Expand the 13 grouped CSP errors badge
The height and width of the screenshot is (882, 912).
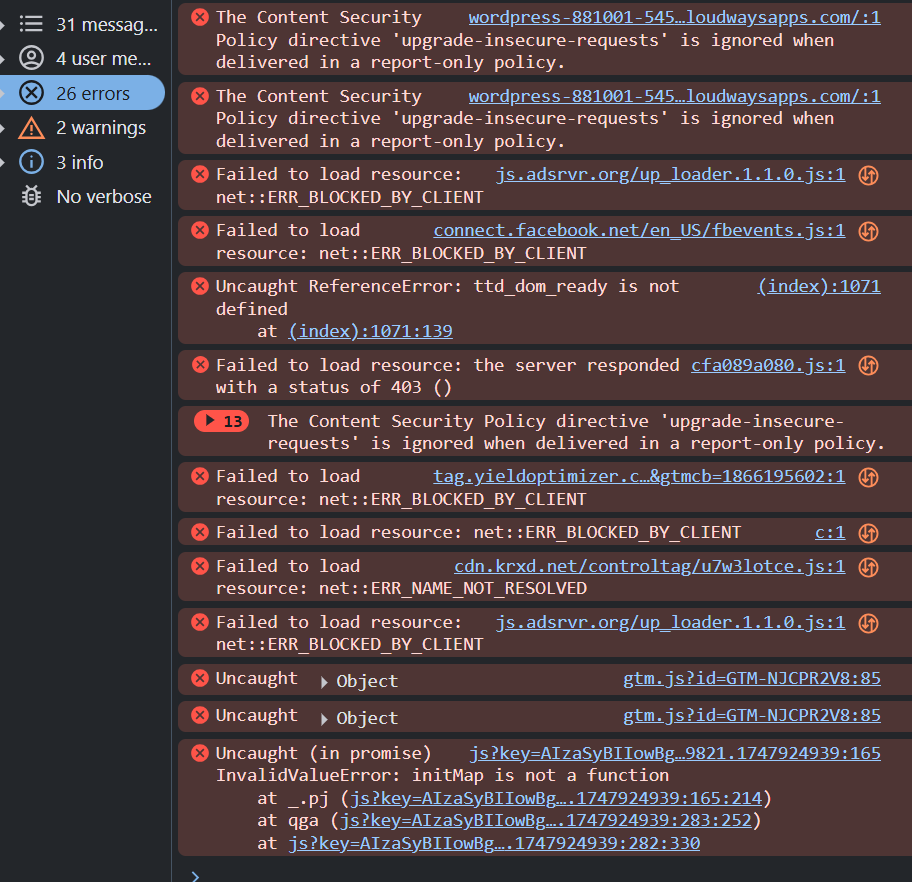222,421
